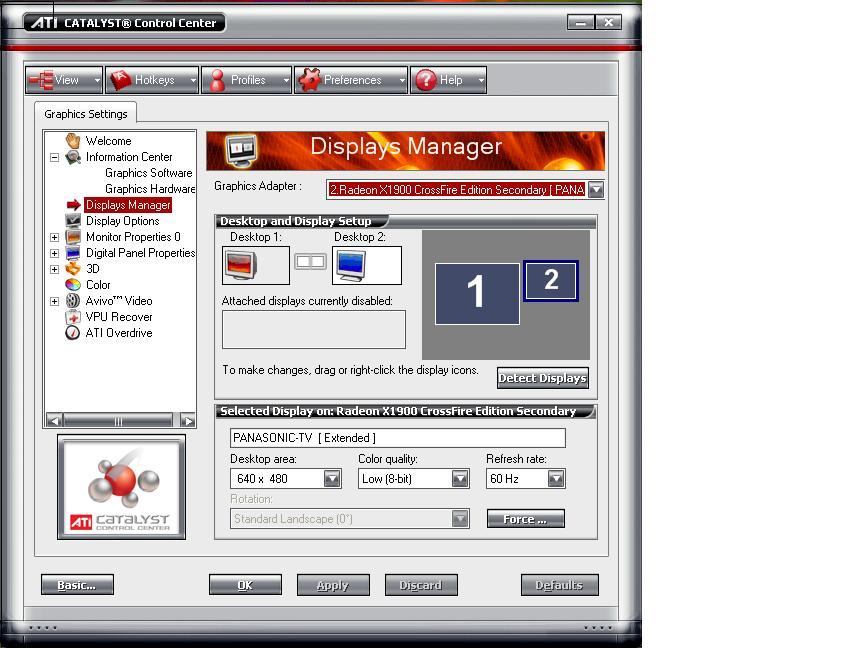851x648 pixels.
Task: Click the 3D settings icon
Action: [73, 269]
